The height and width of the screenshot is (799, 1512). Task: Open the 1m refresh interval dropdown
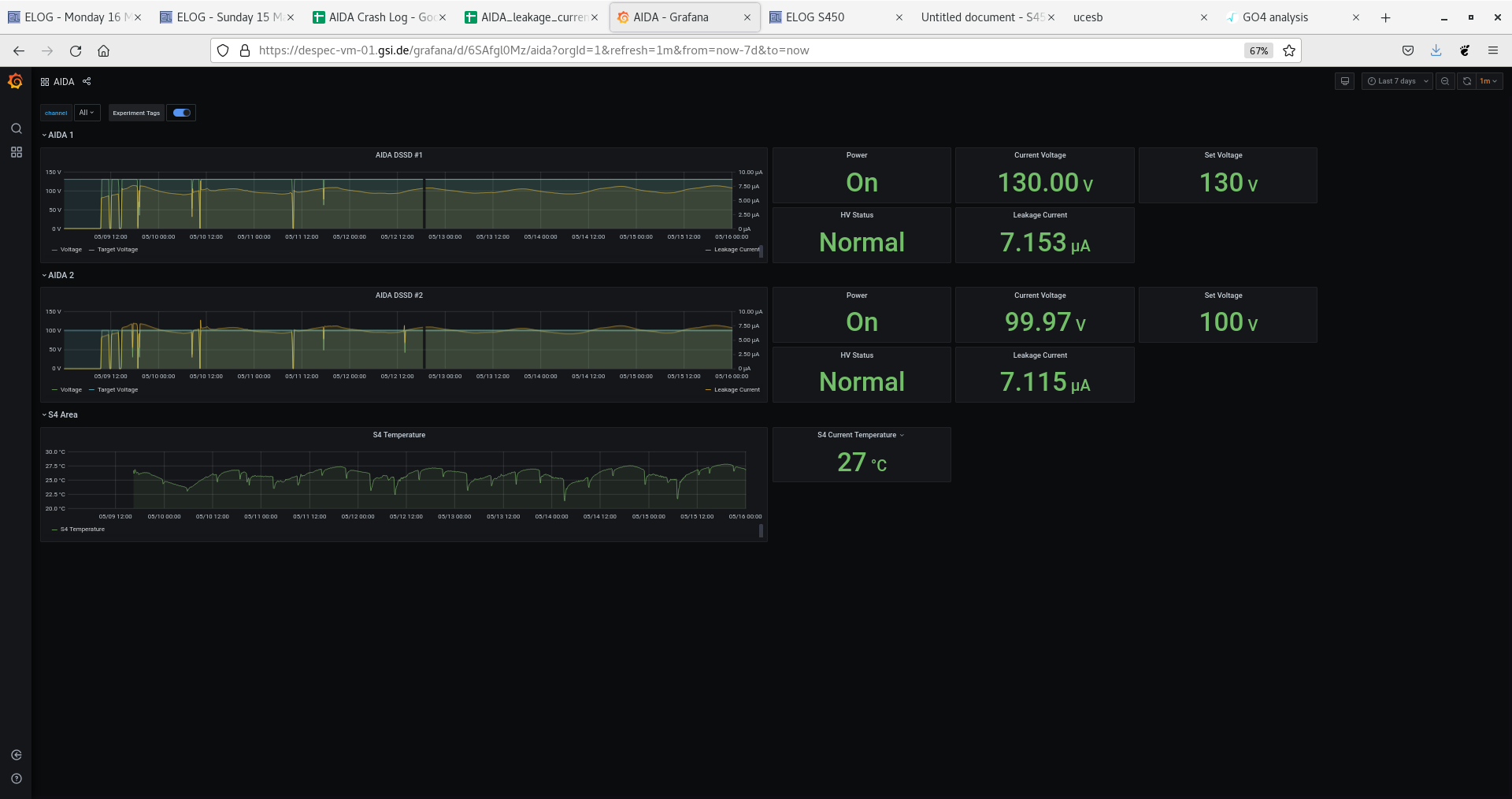click(1488, 81)
